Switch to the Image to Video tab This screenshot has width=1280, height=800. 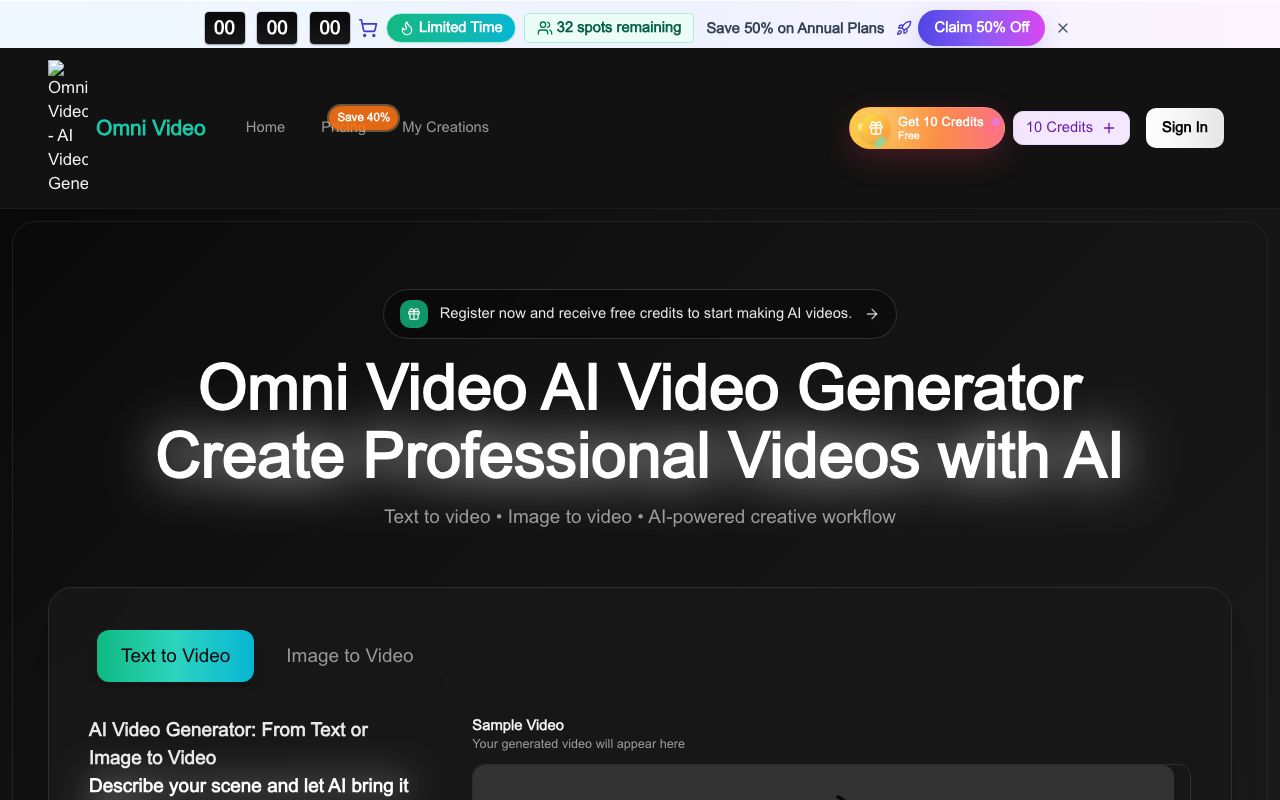coord(350,656)
